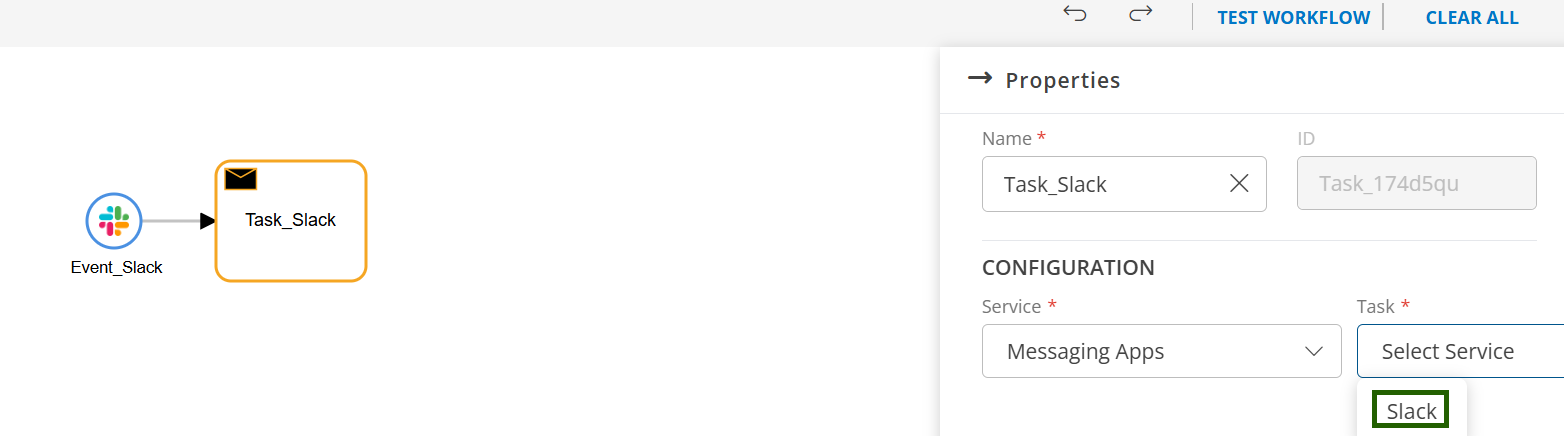Click the CLEAR ALL button

pyautogui.click(x=1472, y=18)
